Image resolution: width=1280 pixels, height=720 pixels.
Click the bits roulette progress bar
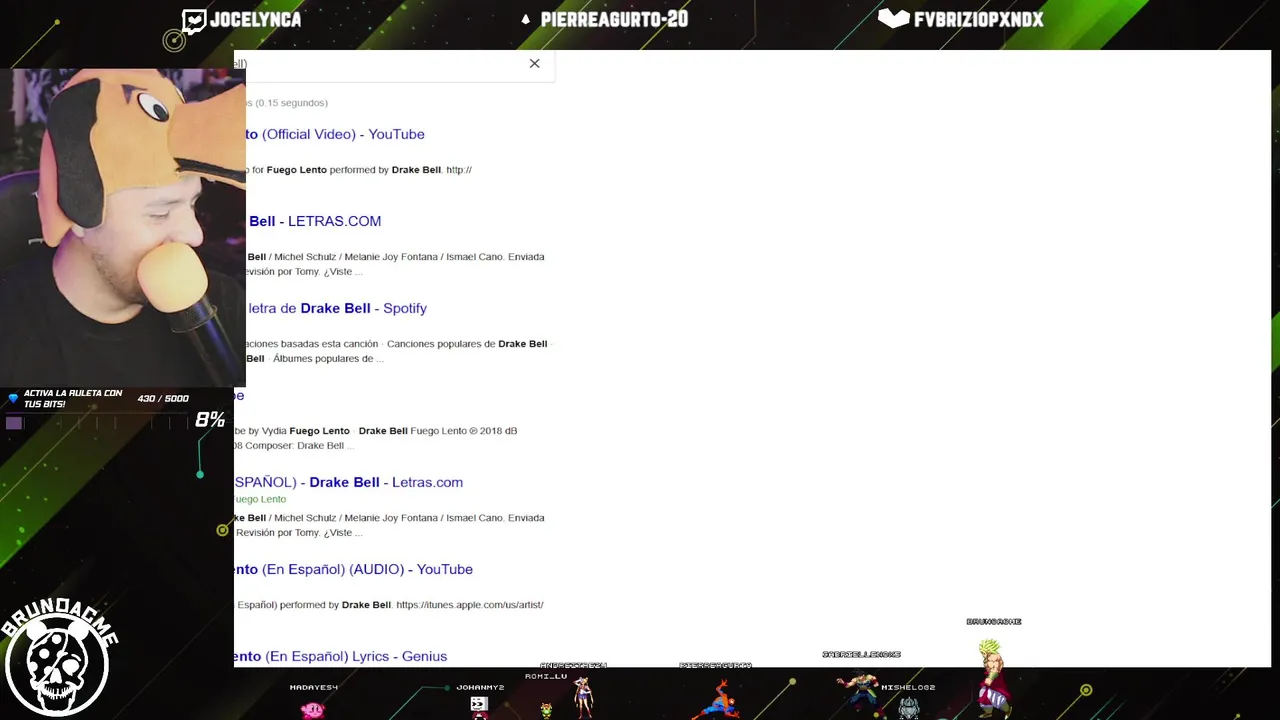click(97, 423)
